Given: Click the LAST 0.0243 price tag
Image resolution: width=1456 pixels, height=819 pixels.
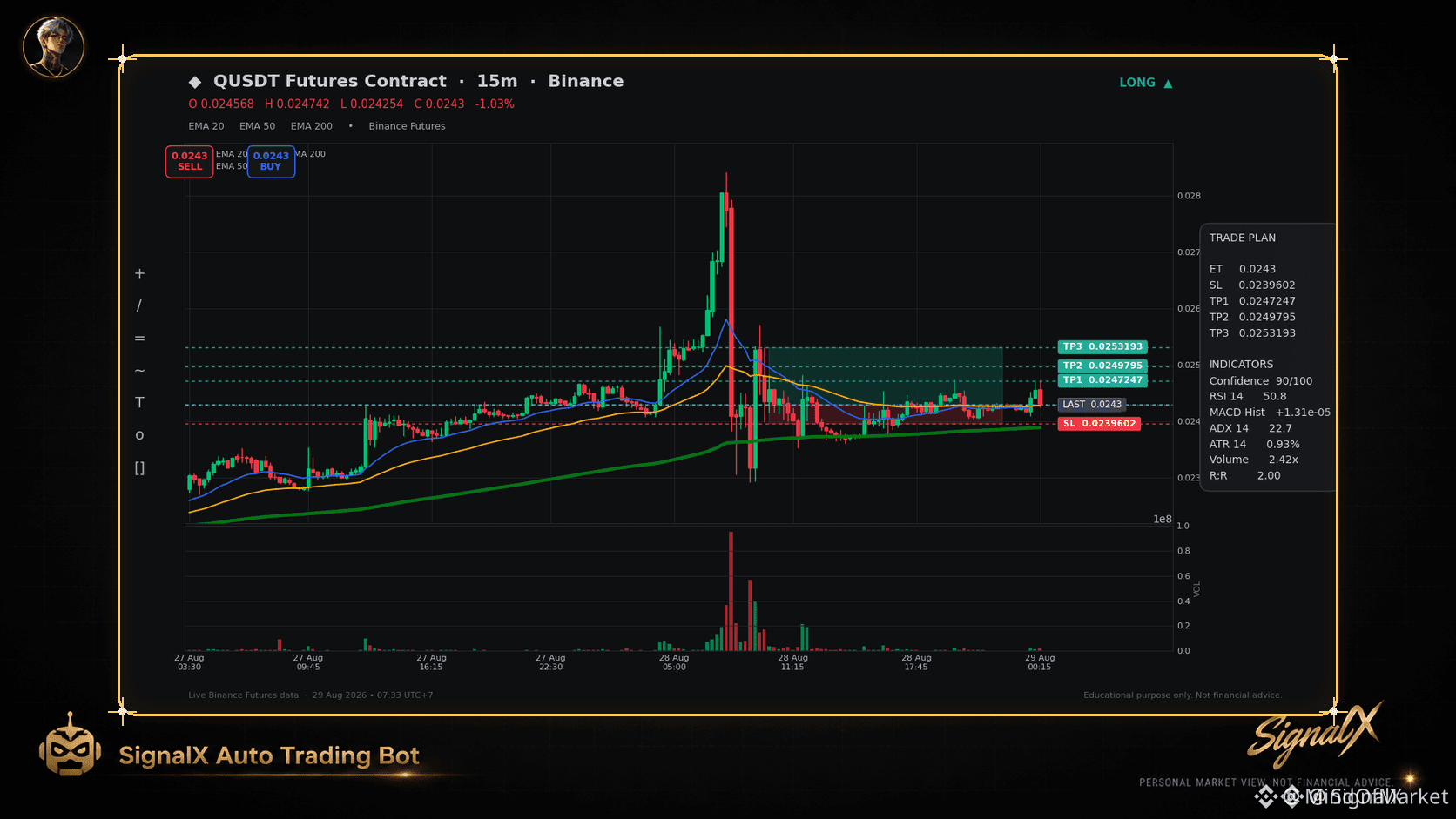Looking at the screenshot, I should 1092,405.
